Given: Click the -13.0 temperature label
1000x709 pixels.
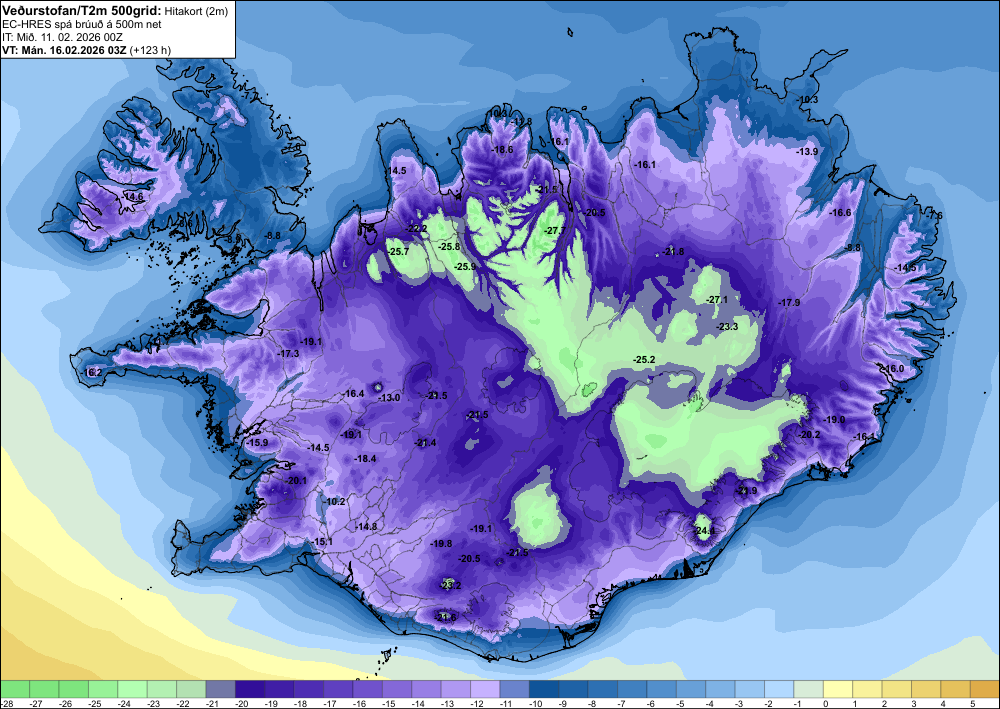Looking at the screenshot, I should point(389,398).
